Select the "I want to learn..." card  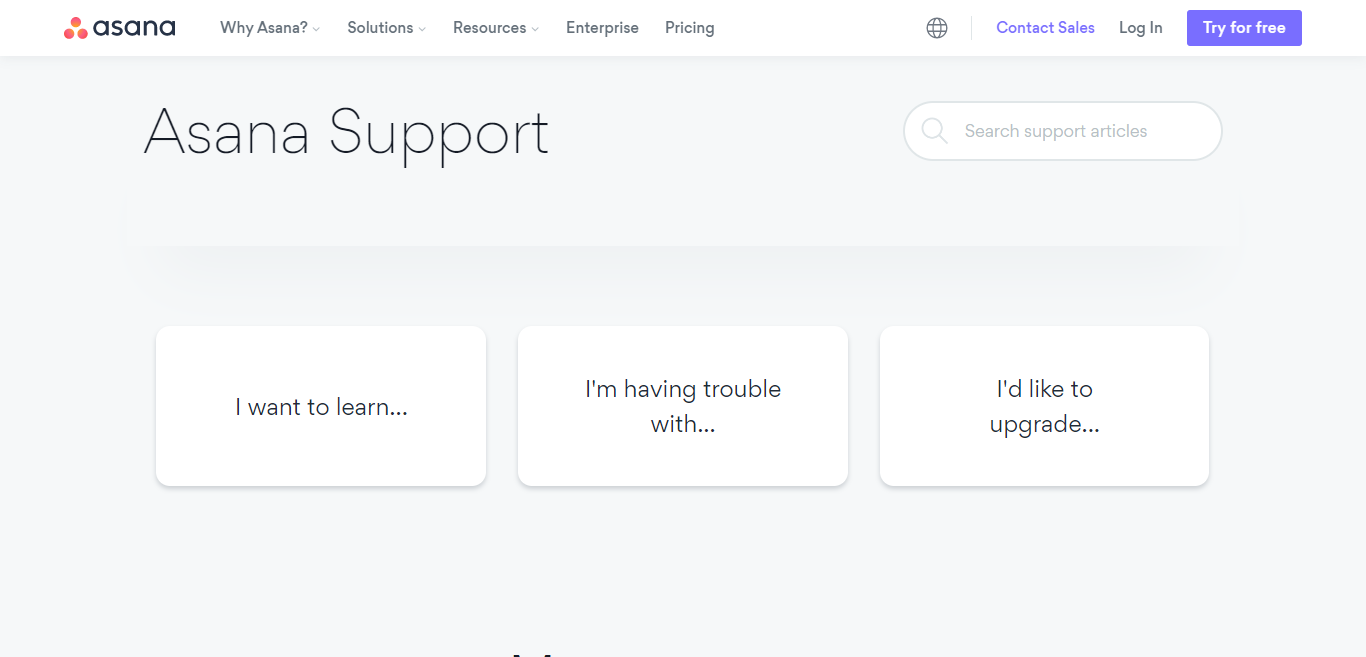pyautogui.click(x=321, y=406)
